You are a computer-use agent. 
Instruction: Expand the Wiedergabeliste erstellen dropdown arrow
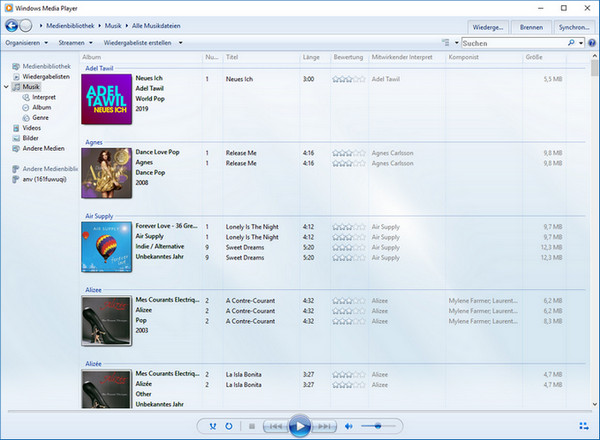(x=181, y=43)
